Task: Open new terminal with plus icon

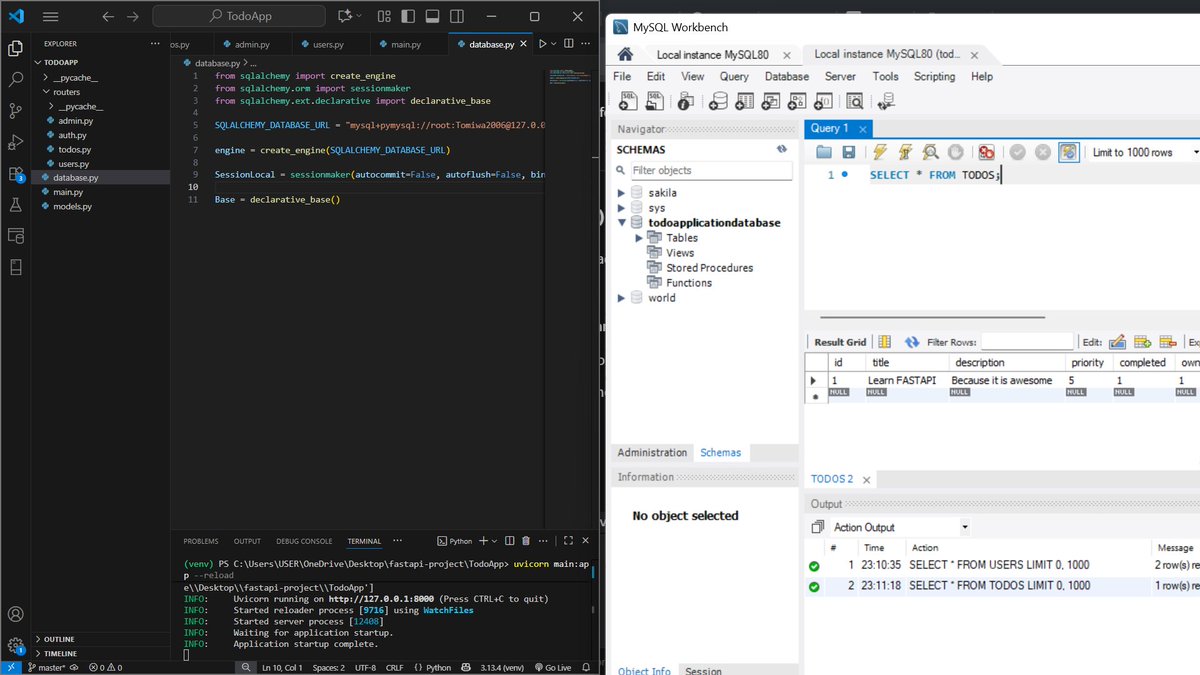Action: click(x=484, y=541)
